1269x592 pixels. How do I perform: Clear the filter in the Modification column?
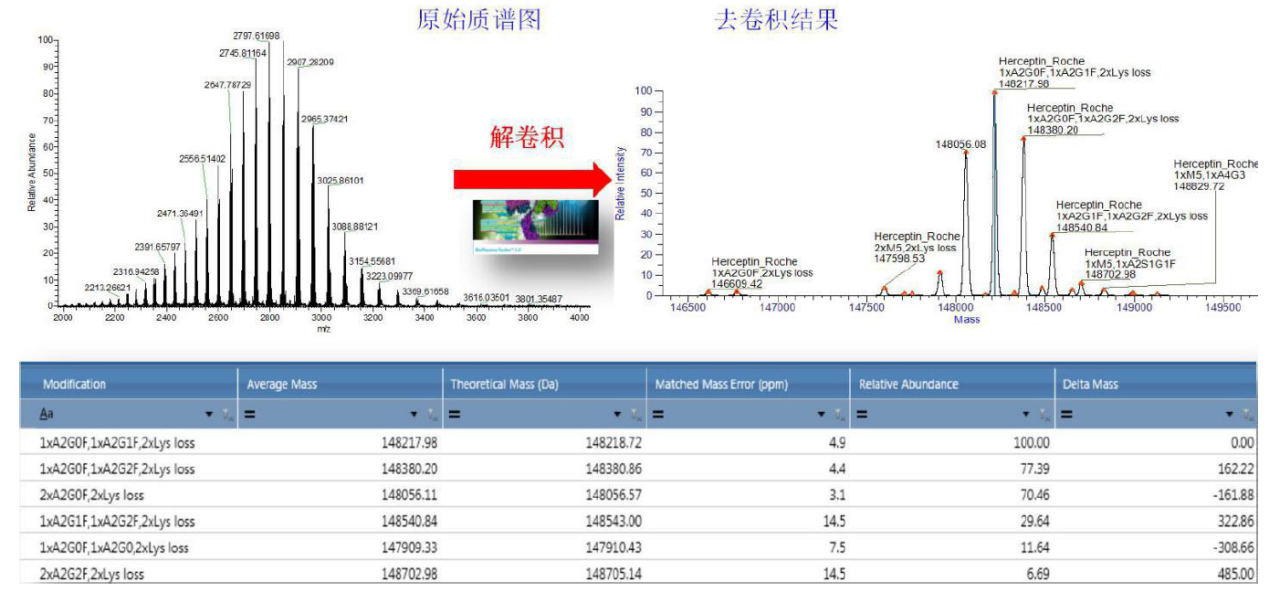coord(227,414)
